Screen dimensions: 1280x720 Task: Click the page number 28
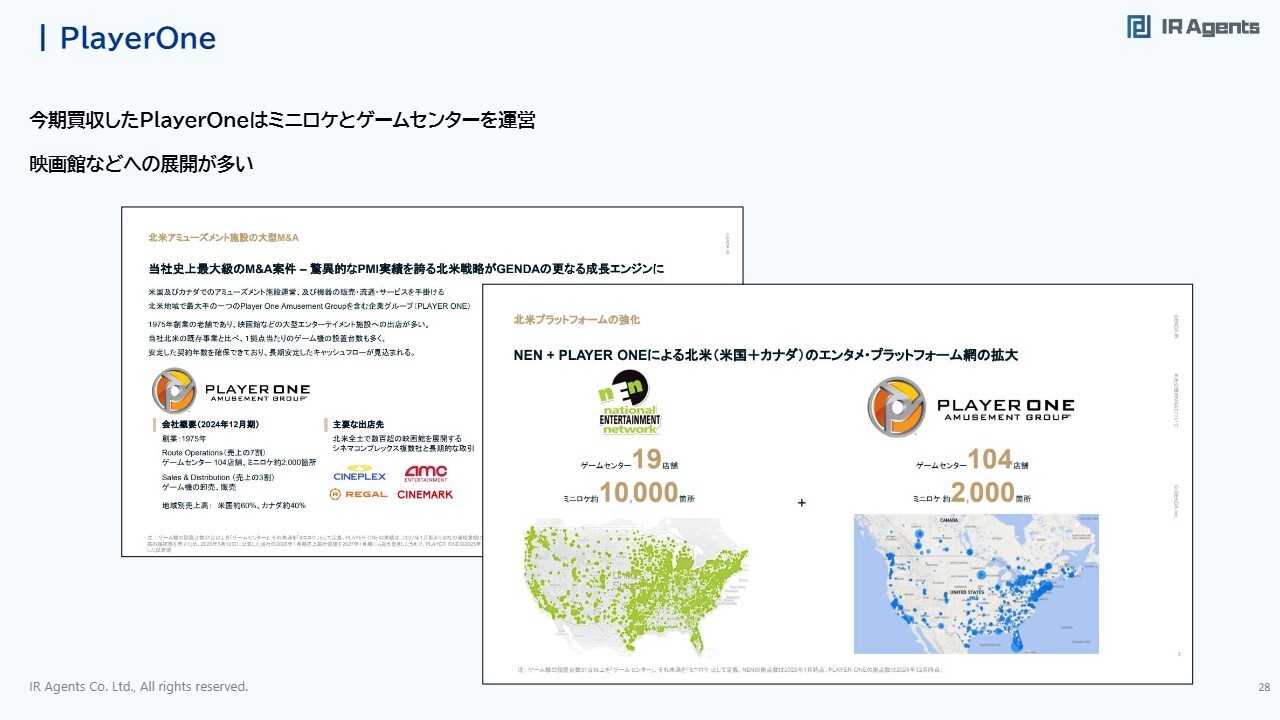tap(1263, 687)
